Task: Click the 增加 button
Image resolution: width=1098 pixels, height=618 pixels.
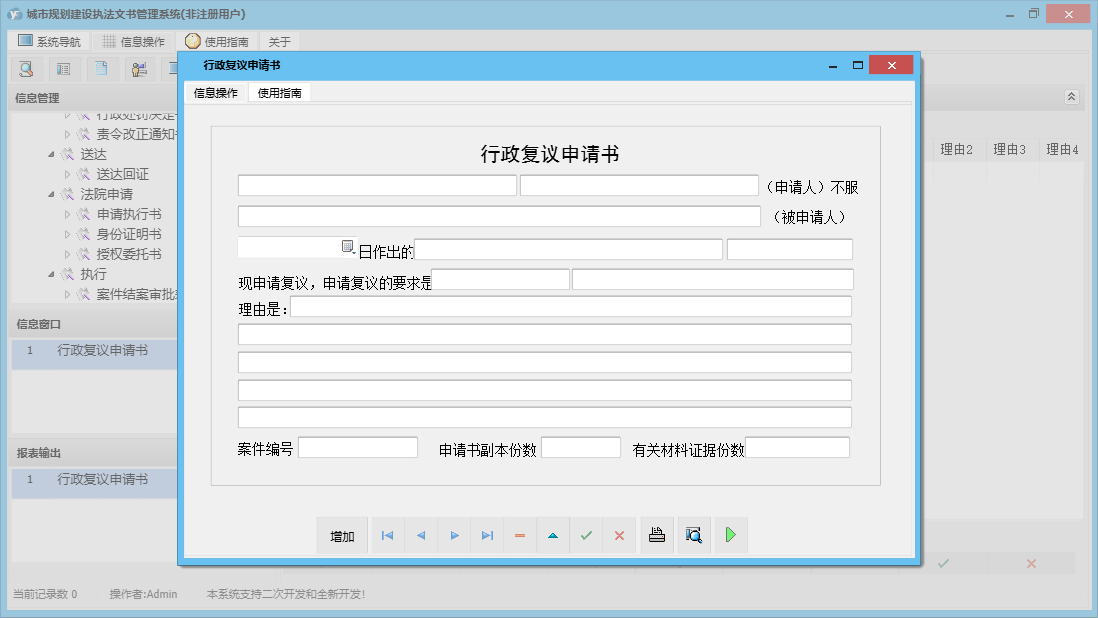Action: (342, 536)
